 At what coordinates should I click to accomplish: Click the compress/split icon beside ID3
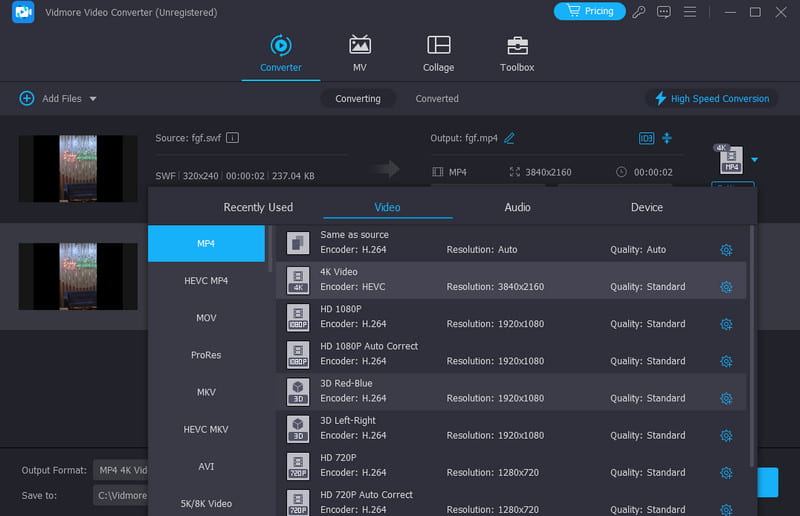[x=667, y=138]
